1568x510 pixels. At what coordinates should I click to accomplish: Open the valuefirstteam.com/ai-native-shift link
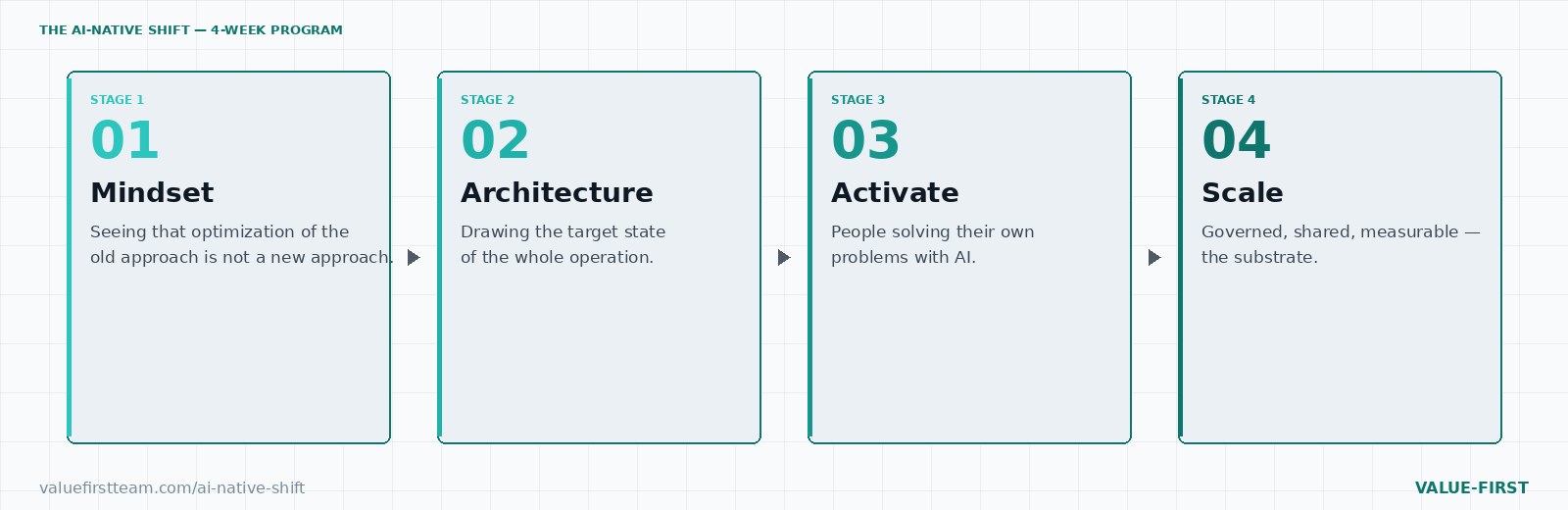[171, 487]
